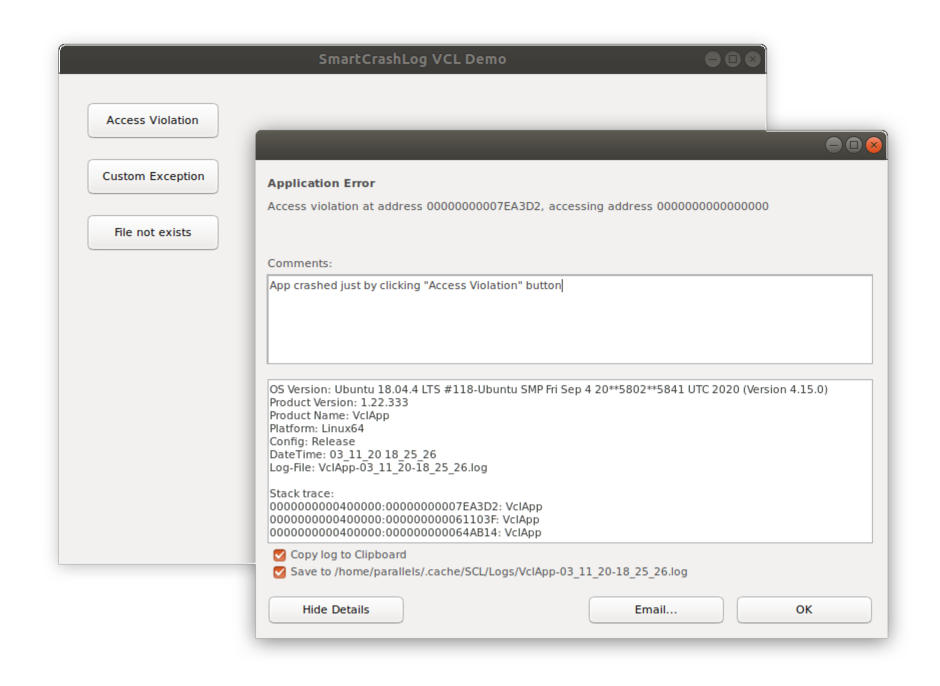Click the 'Stack trace:' heading line
The image size is (940, 686).
coord(302,494)
